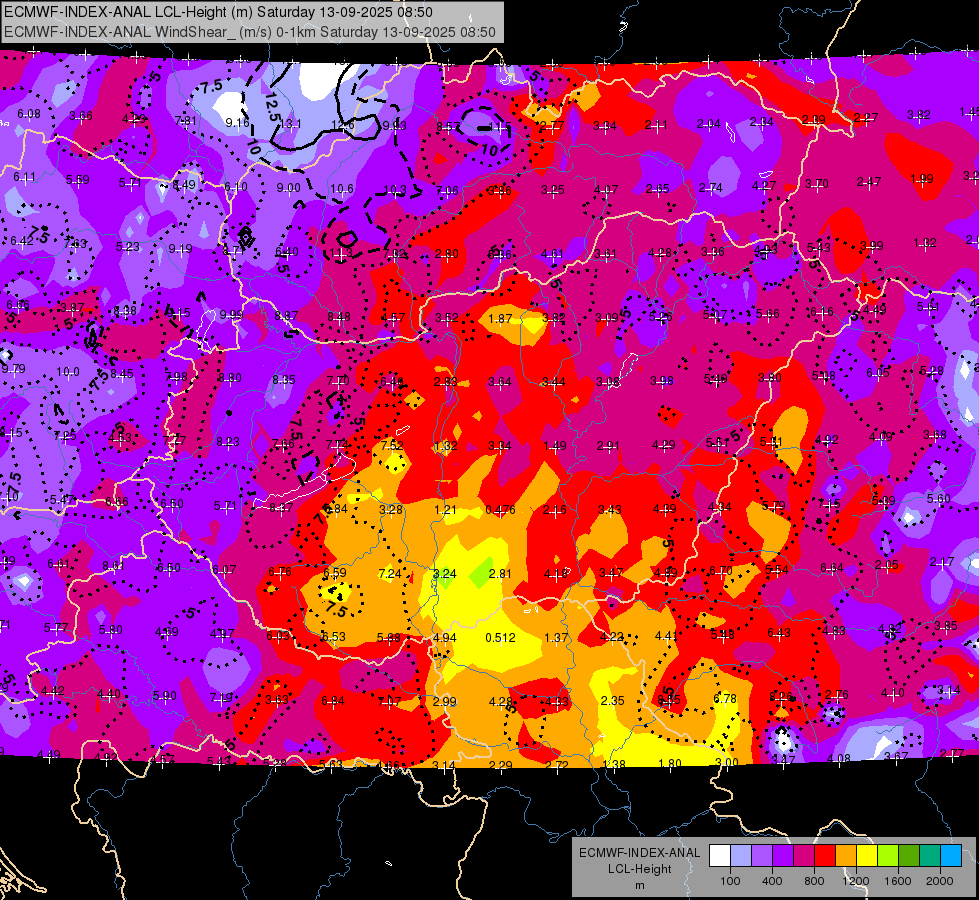Click the wind shear value 2.35
Viewport: 979px width, 900px height.
tap(612, 701)
